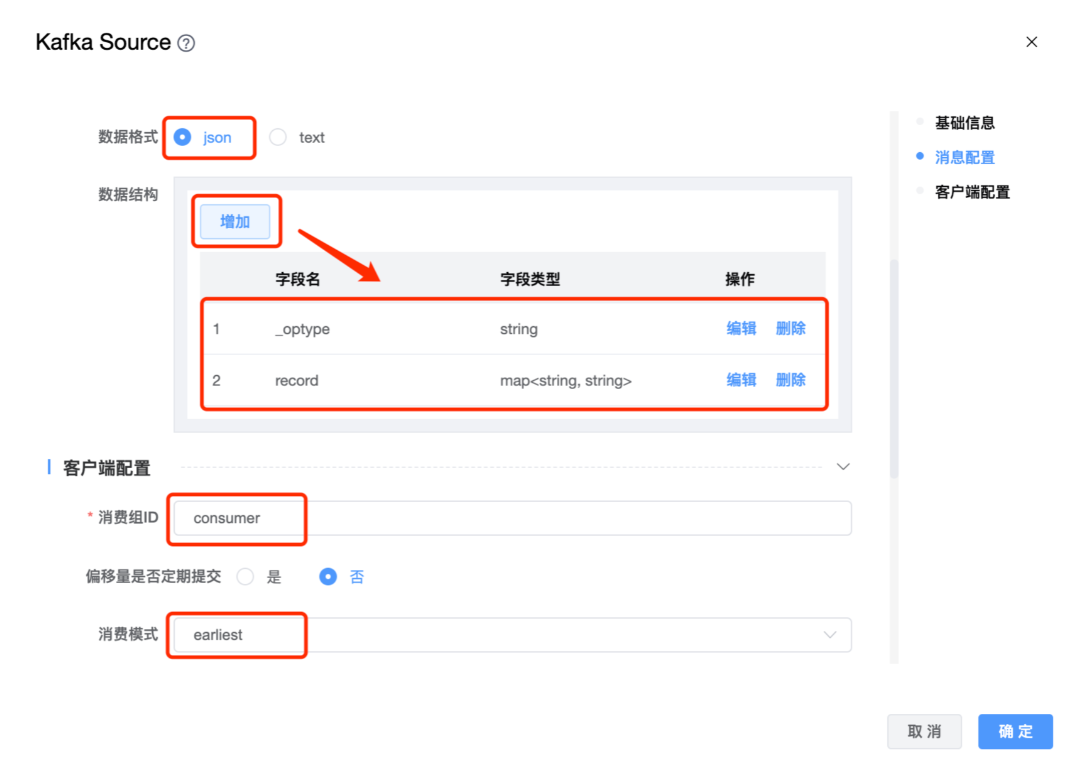Click the 消费组ID input field

click(x=512, y=518)
